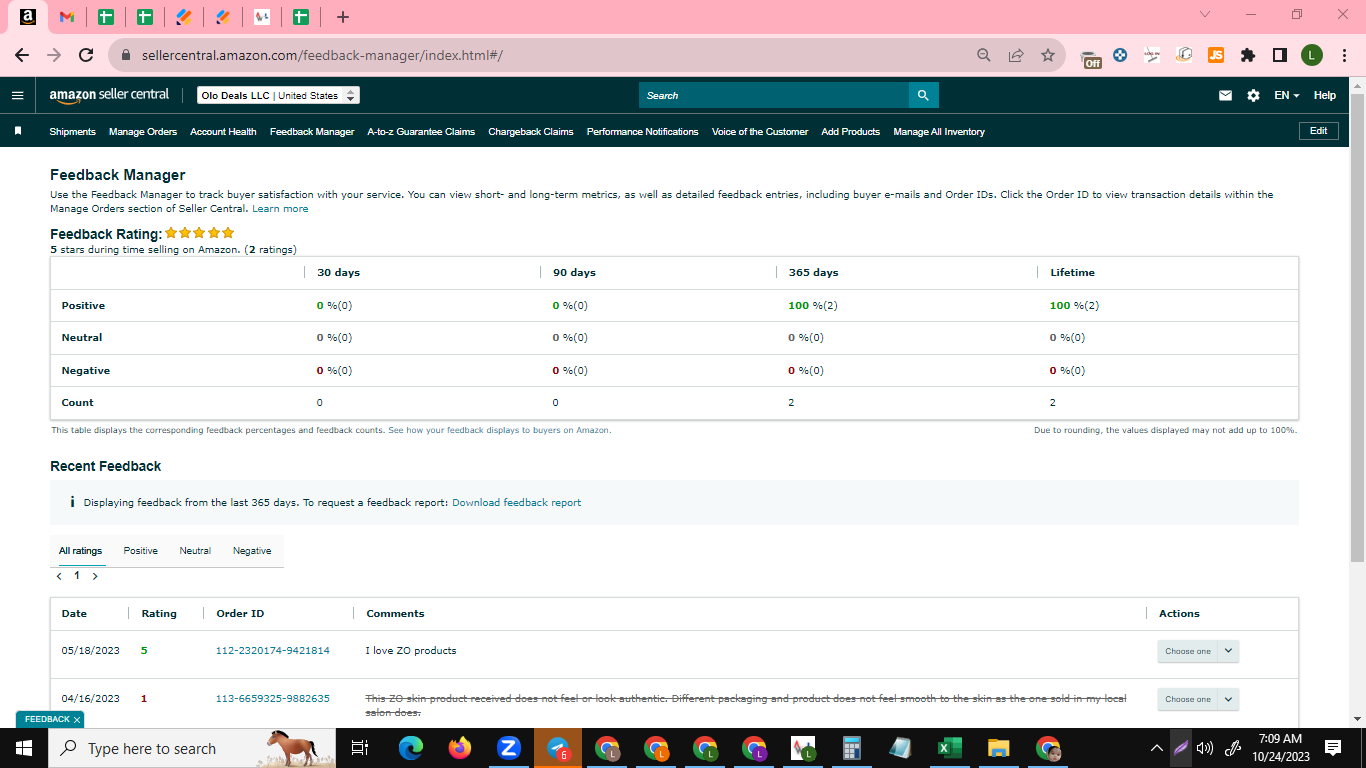Click the orange JS extension icon
This screenshot has width=1366, height=768.
click(x=1216, y=55)
